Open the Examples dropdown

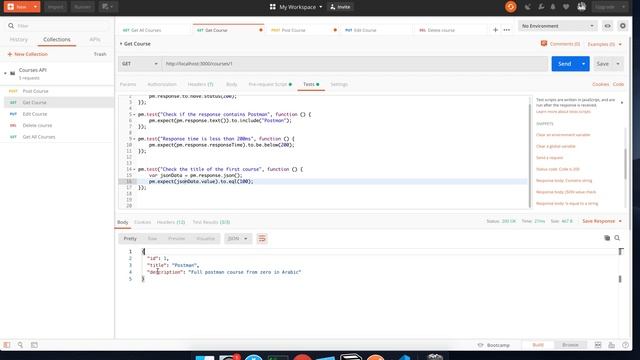[x=604, y=44]
